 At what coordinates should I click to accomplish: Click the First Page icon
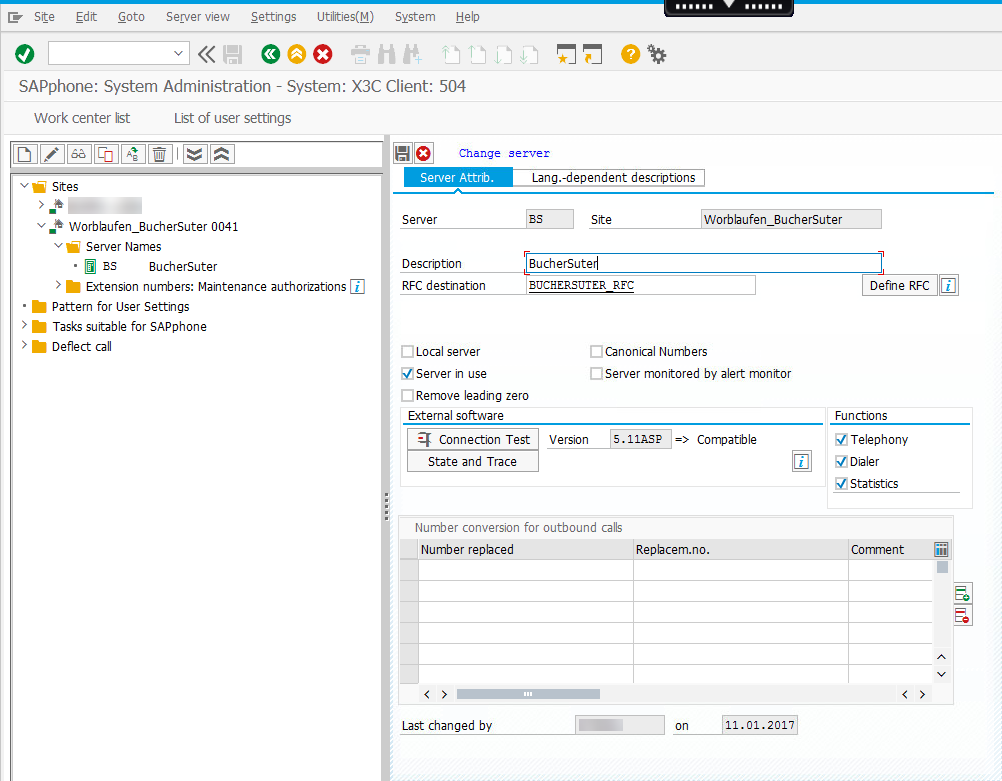tap(451, 54)
